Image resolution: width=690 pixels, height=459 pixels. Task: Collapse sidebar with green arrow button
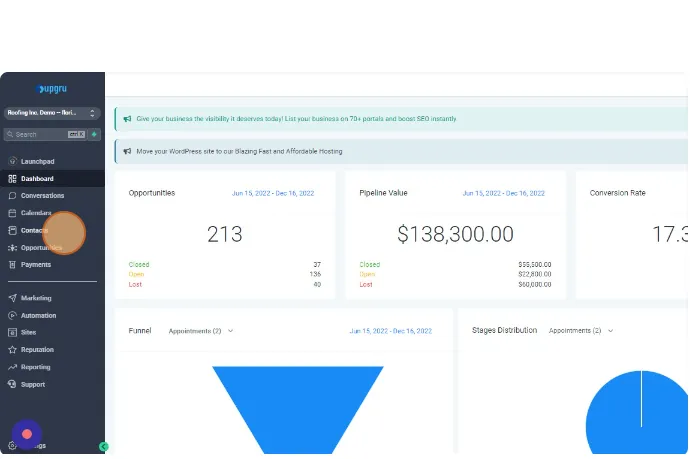(x=103, y=447)
